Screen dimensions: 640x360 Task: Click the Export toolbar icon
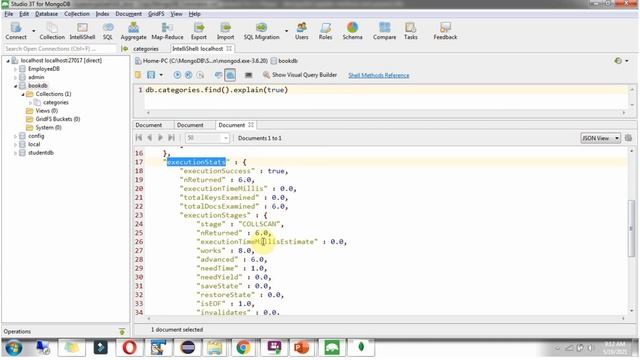click(x=199, y=31)
